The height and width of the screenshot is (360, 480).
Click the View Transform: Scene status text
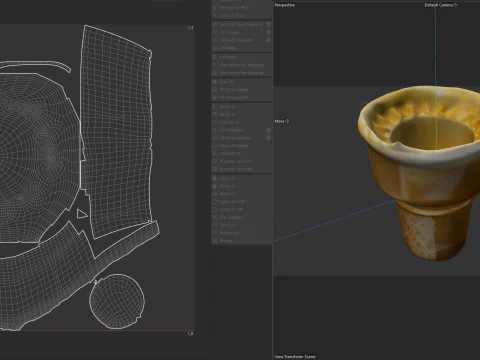click(295, 357)
